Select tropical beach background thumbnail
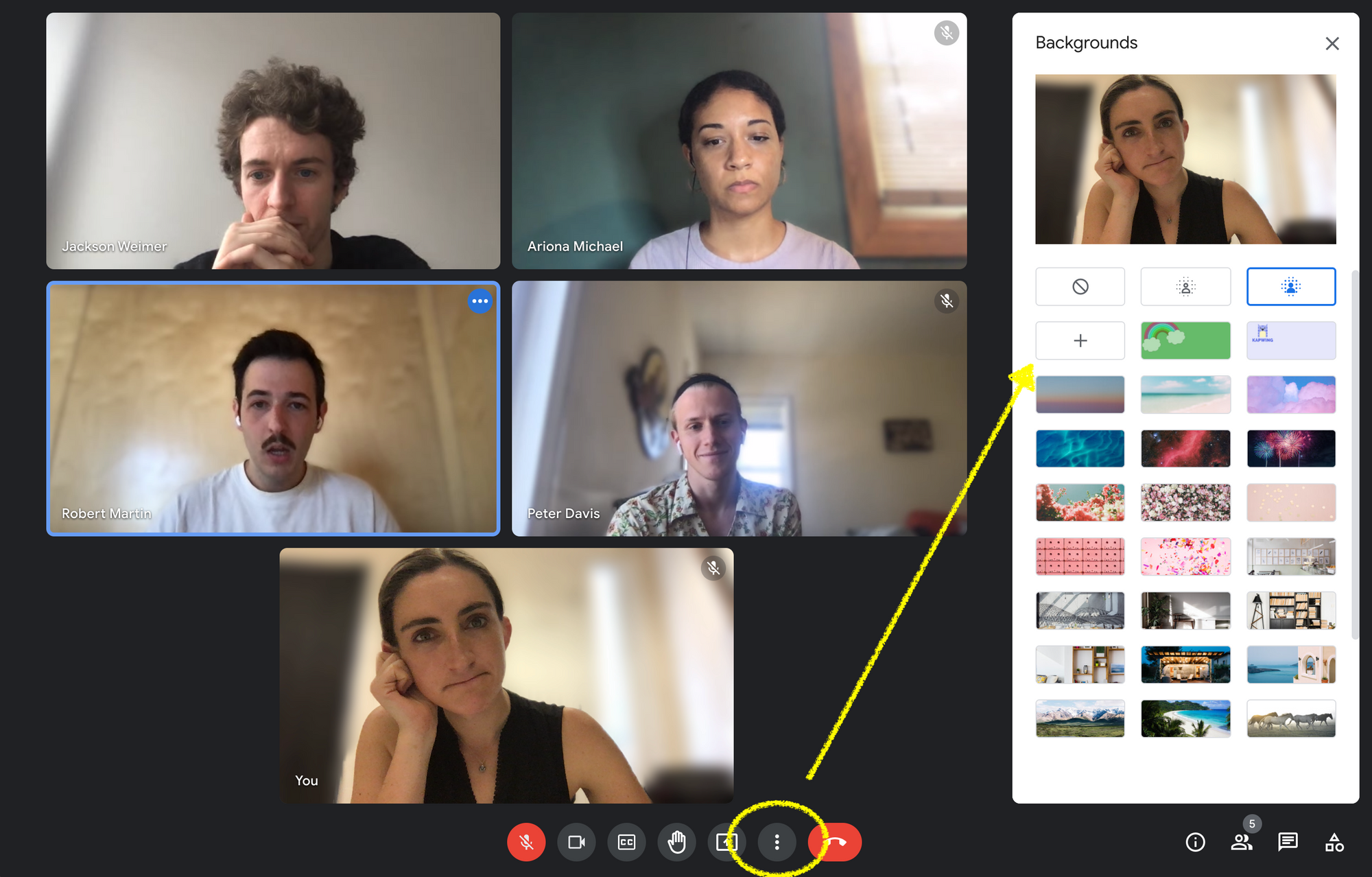1372x877 pixels. pos(1185,720)
